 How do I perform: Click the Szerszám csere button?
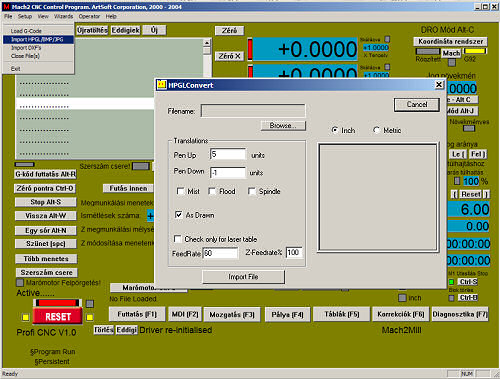click(x=46, y=272)
